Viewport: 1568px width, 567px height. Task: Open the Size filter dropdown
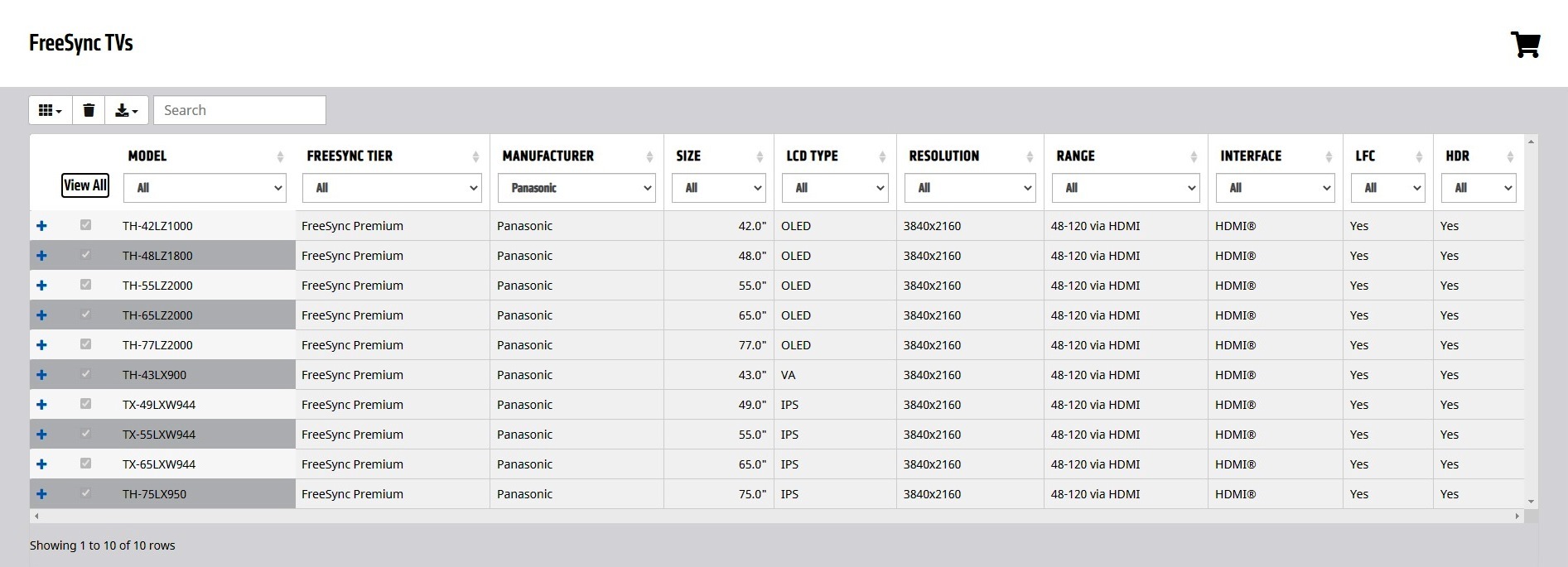(x=718, y=188)
